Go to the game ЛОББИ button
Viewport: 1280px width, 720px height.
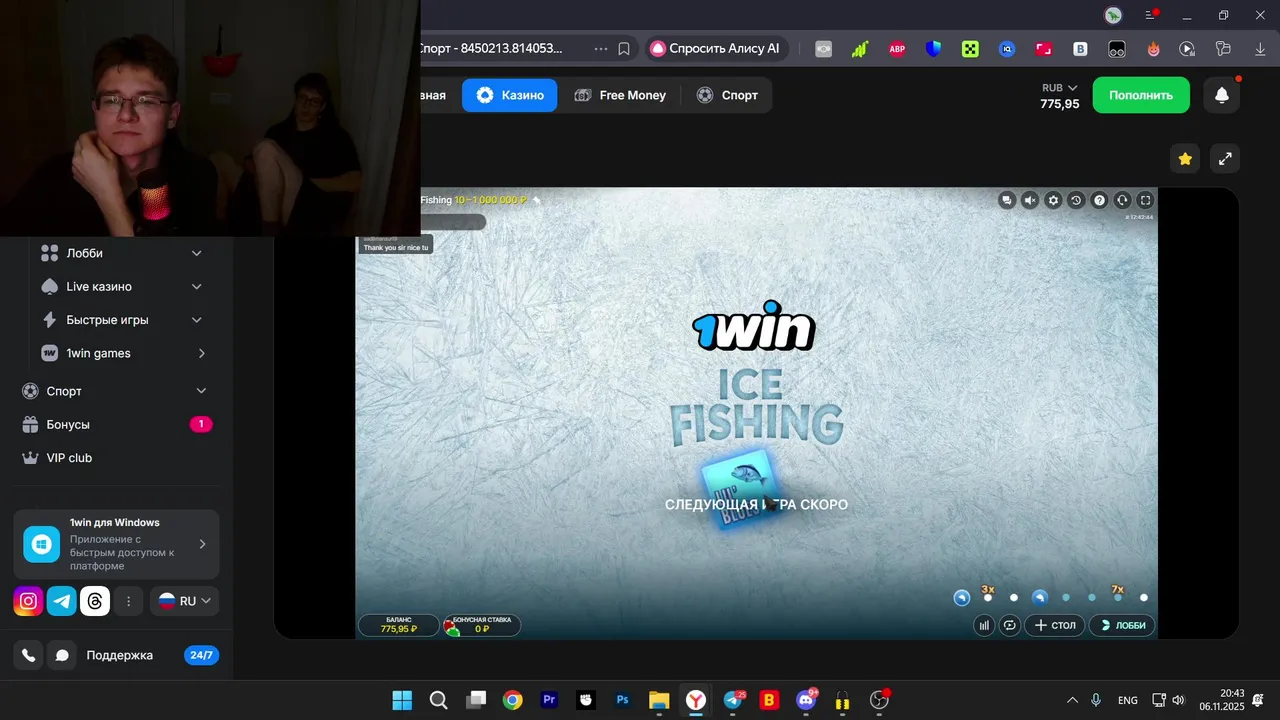coord(1123,625)
